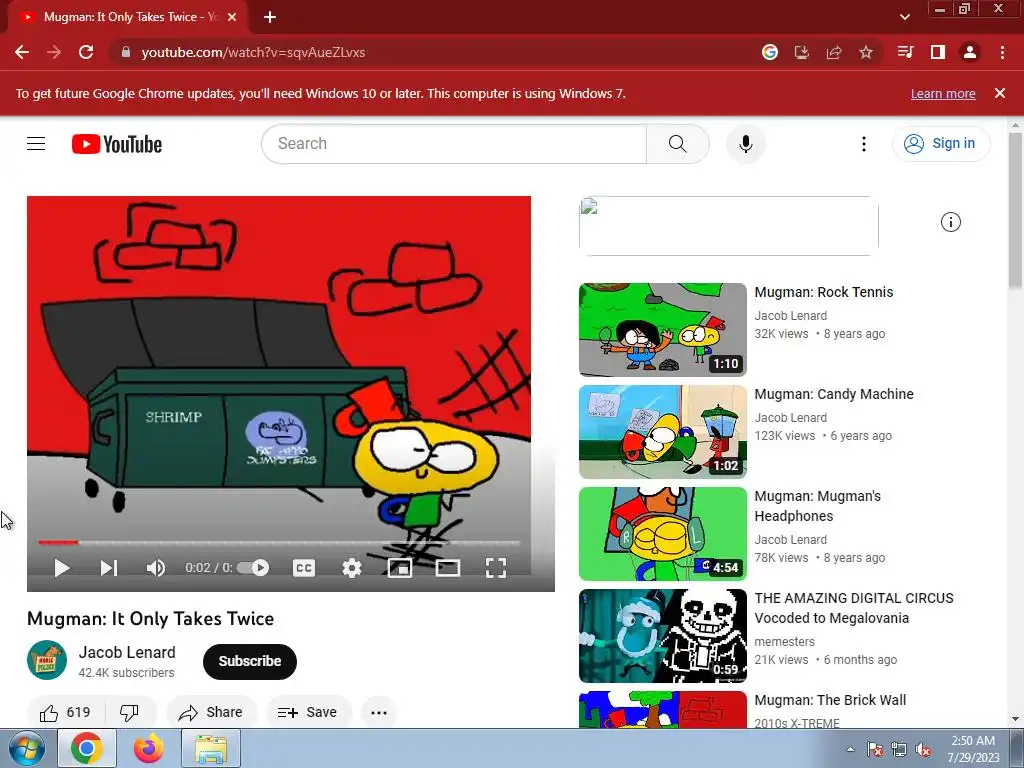This screenshot has width=1024, height=768.
Task: Click the muted volume tray icon
Action: tap(923, 750)
